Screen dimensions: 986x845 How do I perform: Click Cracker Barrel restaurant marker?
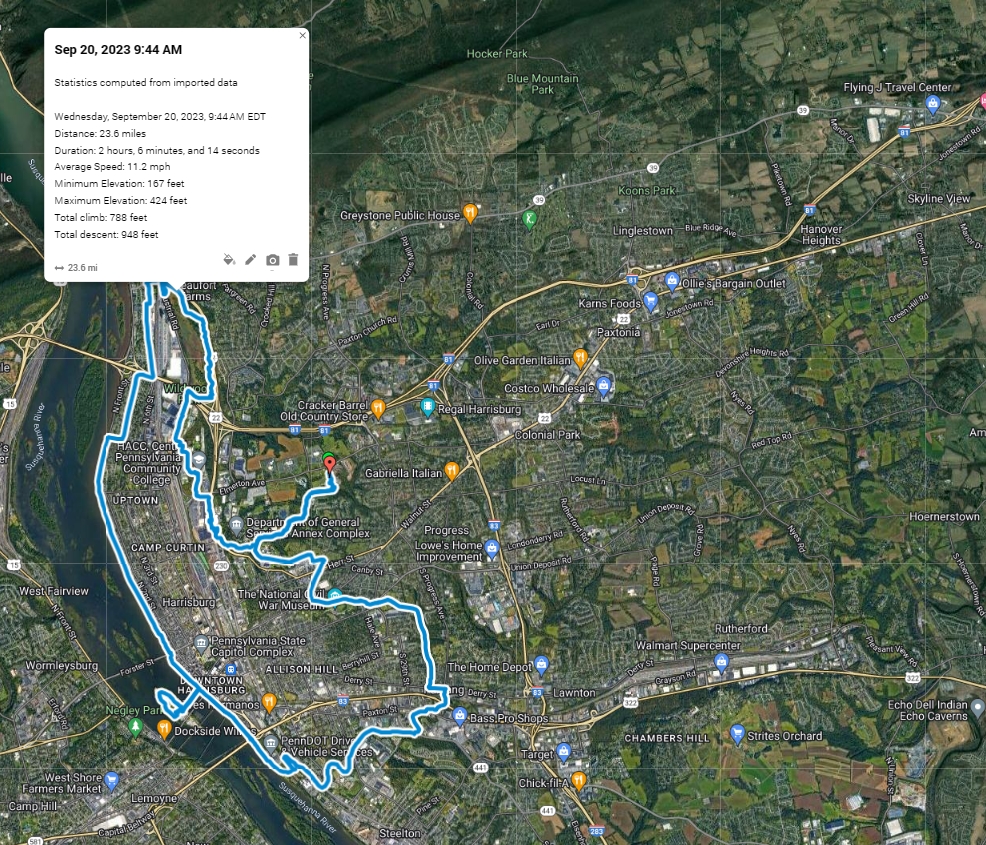pyautogui.click(x=378, y=407)
